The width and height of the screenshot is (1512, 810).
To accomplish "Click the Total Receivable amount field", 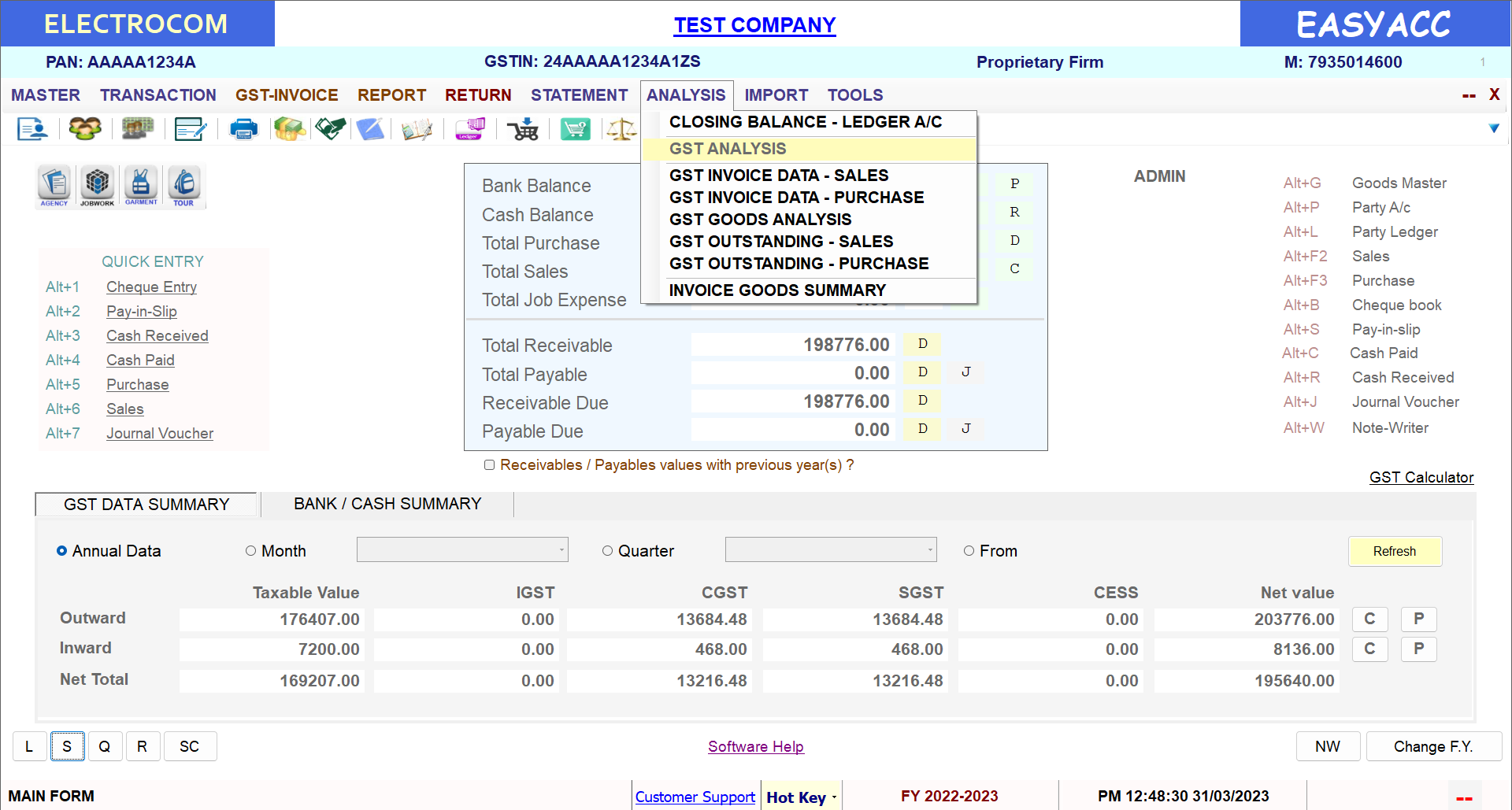I will click(x=792, y=345).
